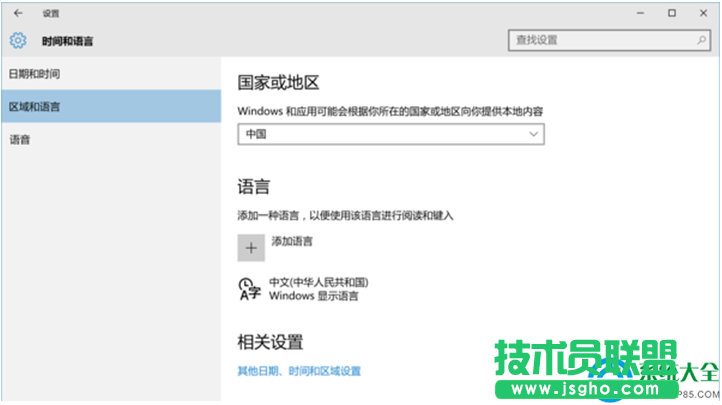Select 区域和语言 in the sidebar
The width and height of the screenshot is (722, 405).
click(x=35, y=106)
